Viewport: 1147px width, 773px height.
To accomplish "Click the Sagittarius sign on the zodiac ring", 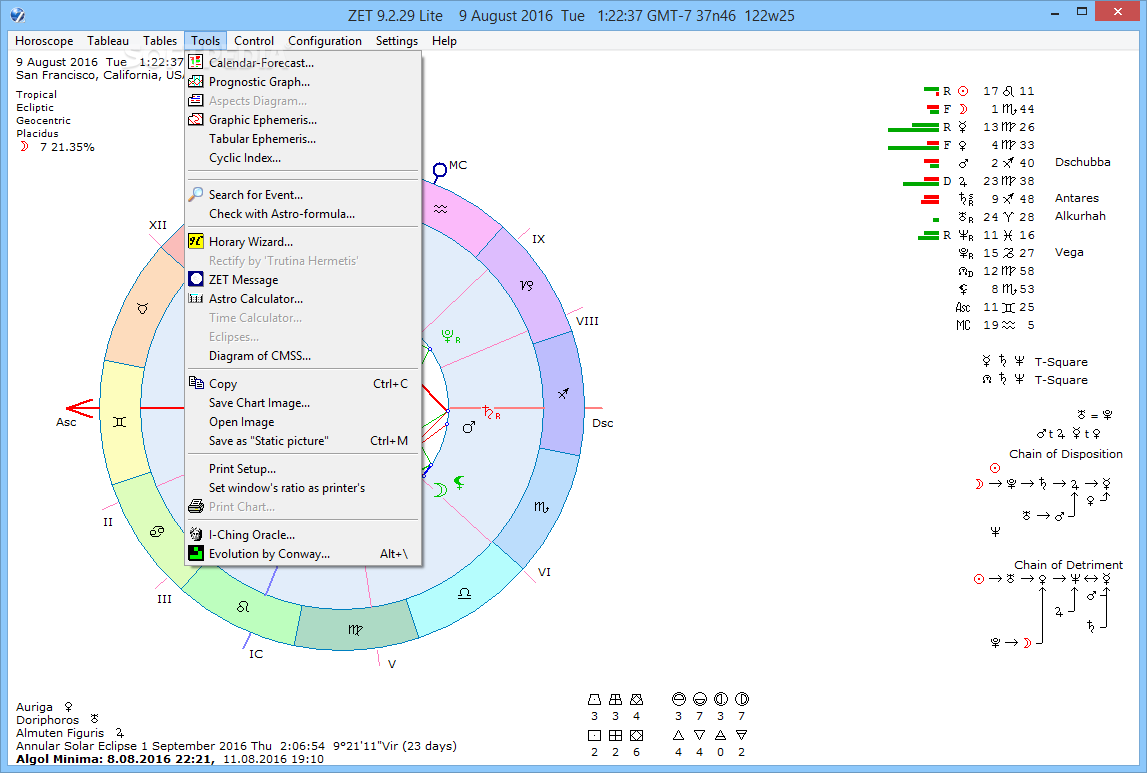I will pos(563,393).
